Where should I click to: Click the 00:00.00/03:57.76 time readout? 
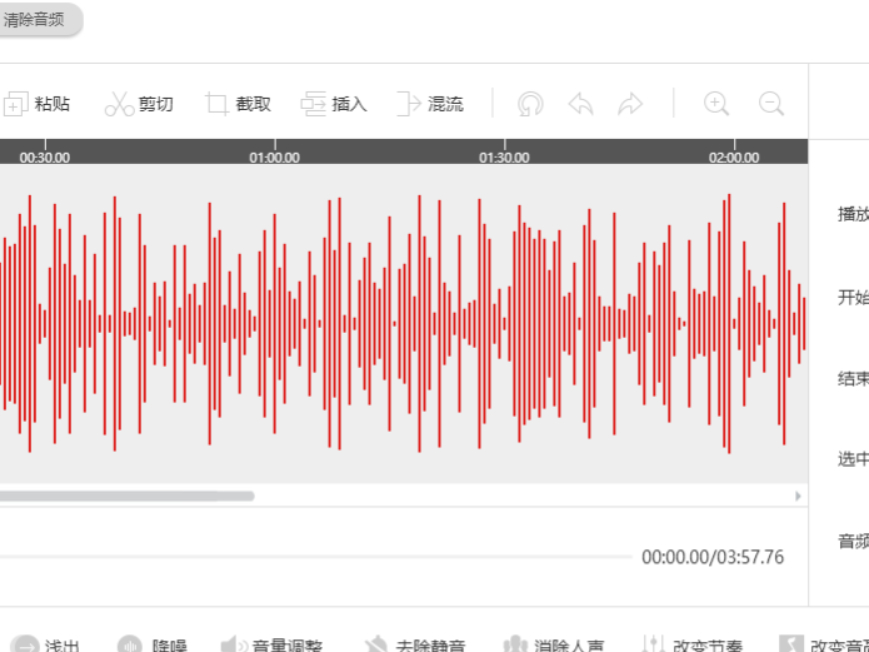tap(713, 557)
